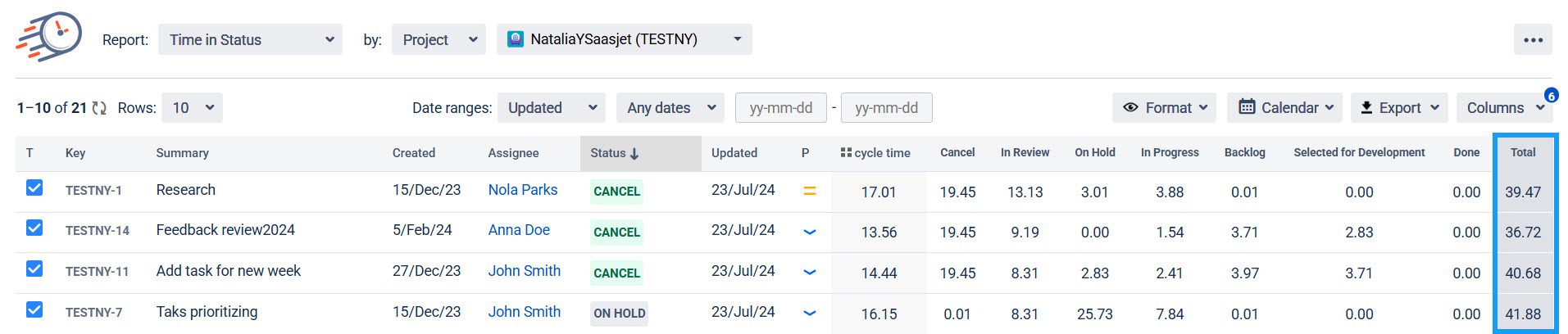Open assignee Anna Doe
This screenshot has height=334, width=1568.
519,230
